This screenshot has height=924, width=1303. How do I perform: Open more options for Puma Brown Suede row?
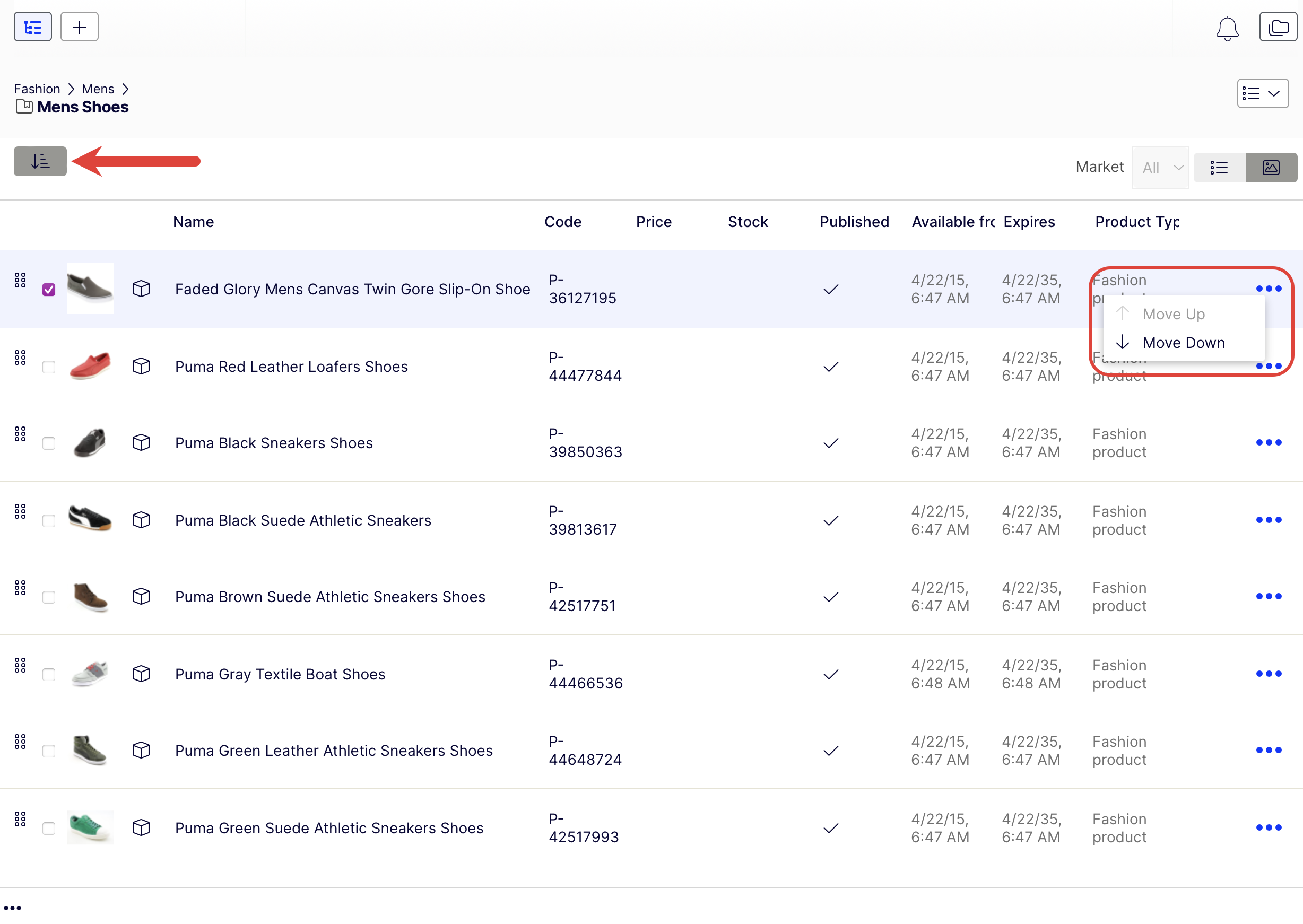(x=1269, y=596)
